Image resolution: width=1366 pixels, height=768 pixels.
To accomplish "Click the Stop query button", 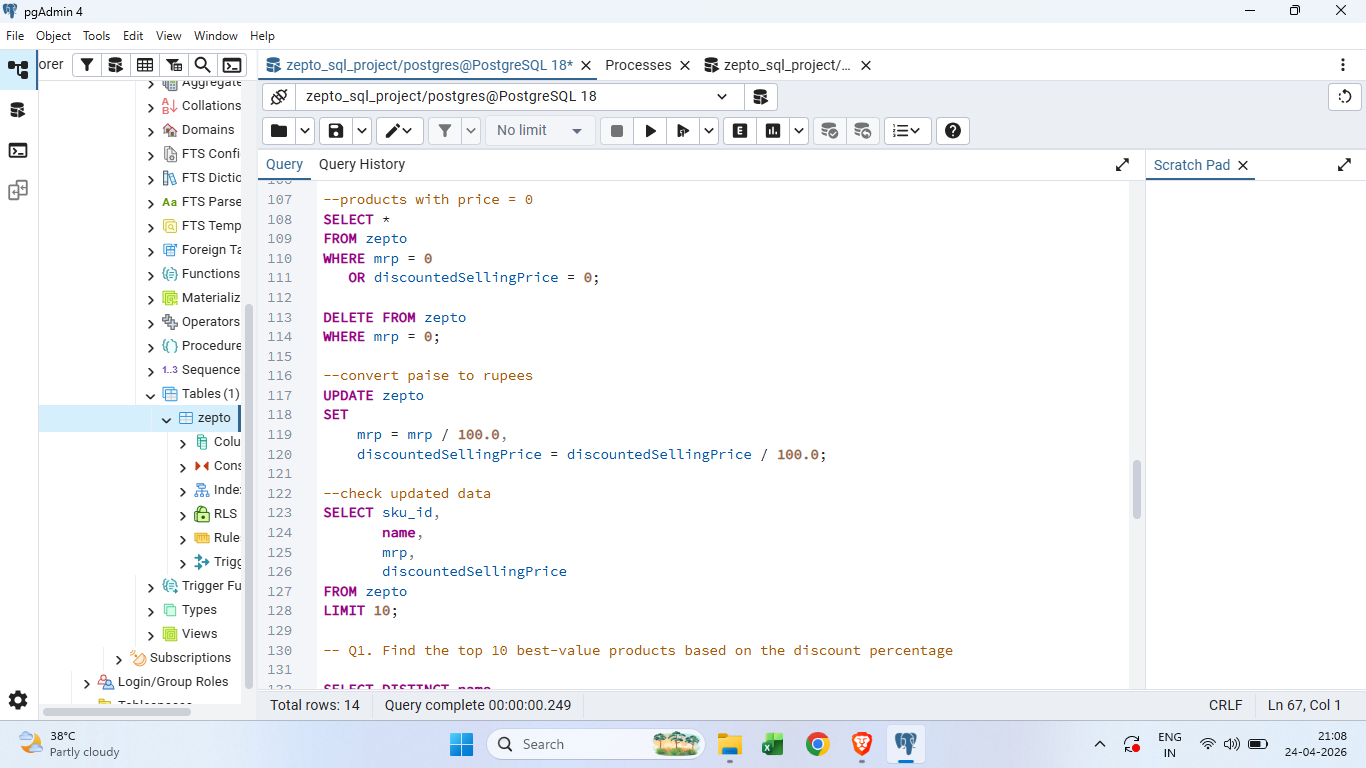I will pos(617,131).
